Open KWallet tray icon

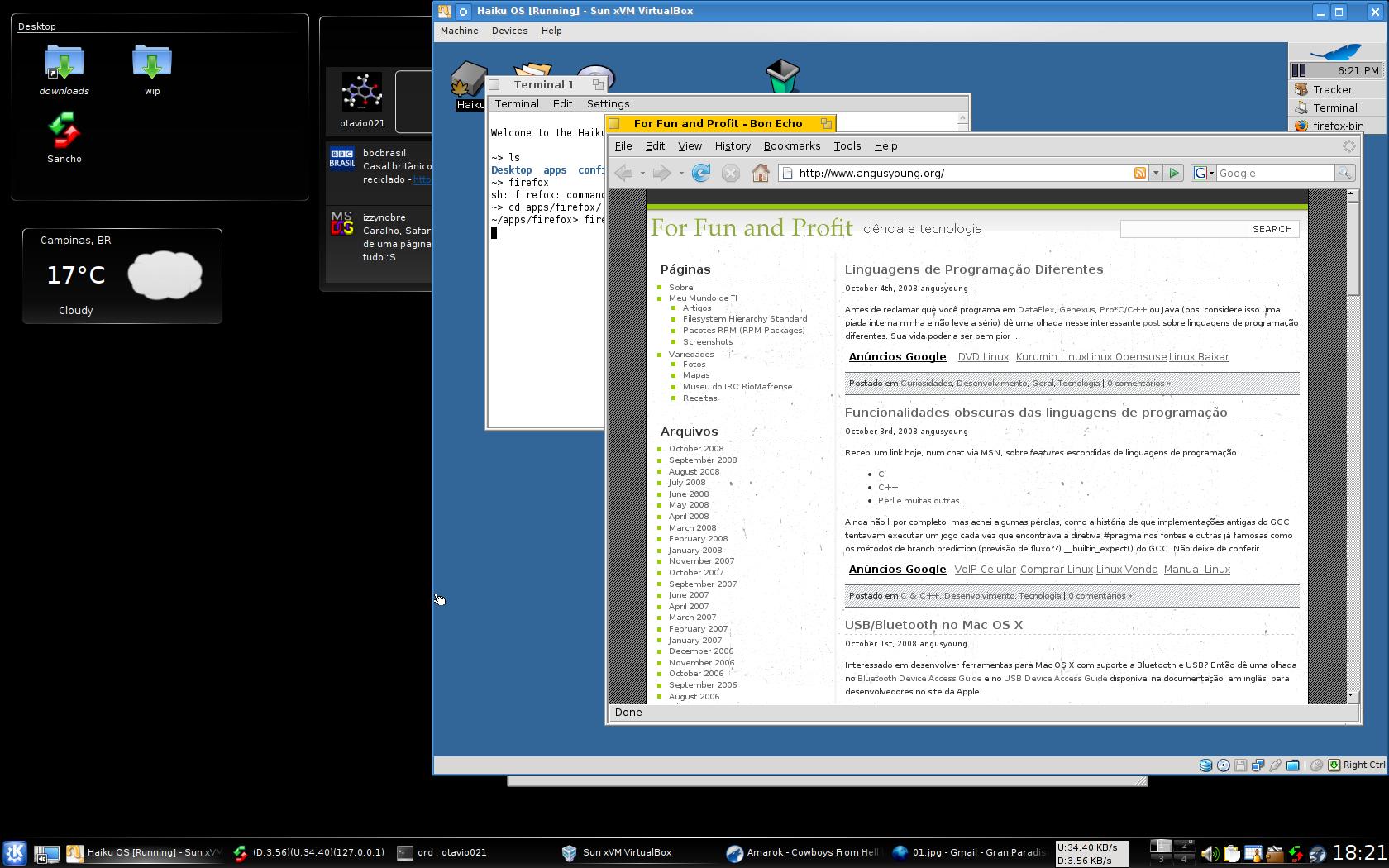1275,854
